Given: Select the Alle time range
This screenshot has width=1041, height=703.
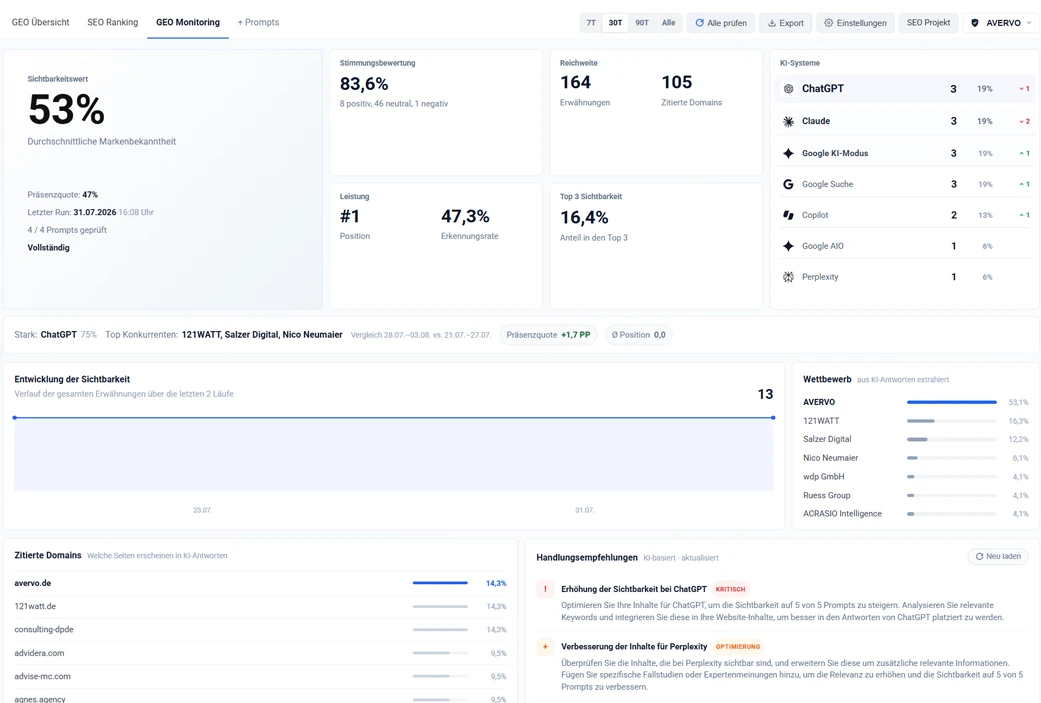Looking at the screenshot, I should pos(669,23).
